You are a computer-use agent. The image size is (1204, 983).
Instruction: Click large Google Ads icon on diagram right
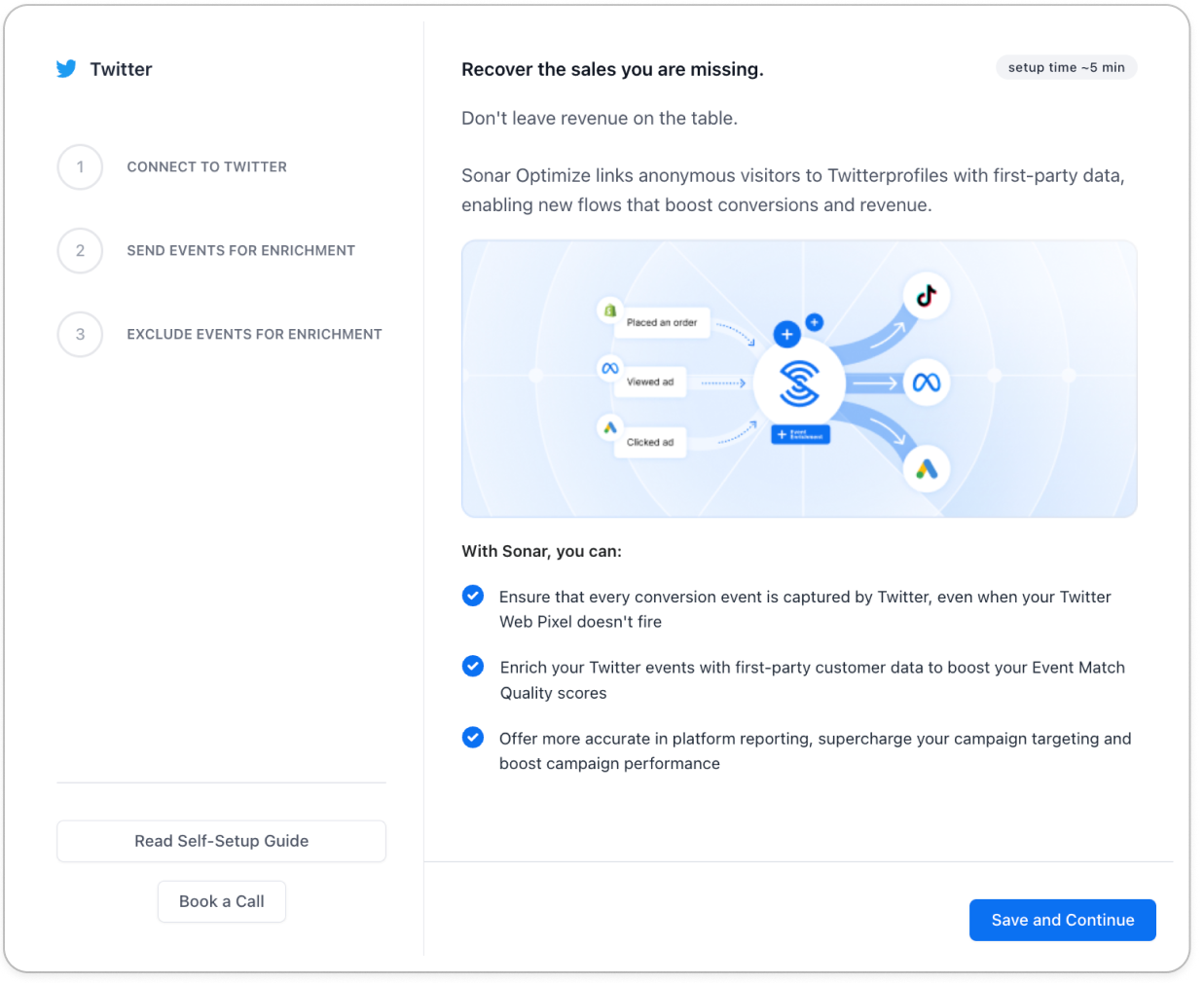pyautogui.click(x=926, y=469)
